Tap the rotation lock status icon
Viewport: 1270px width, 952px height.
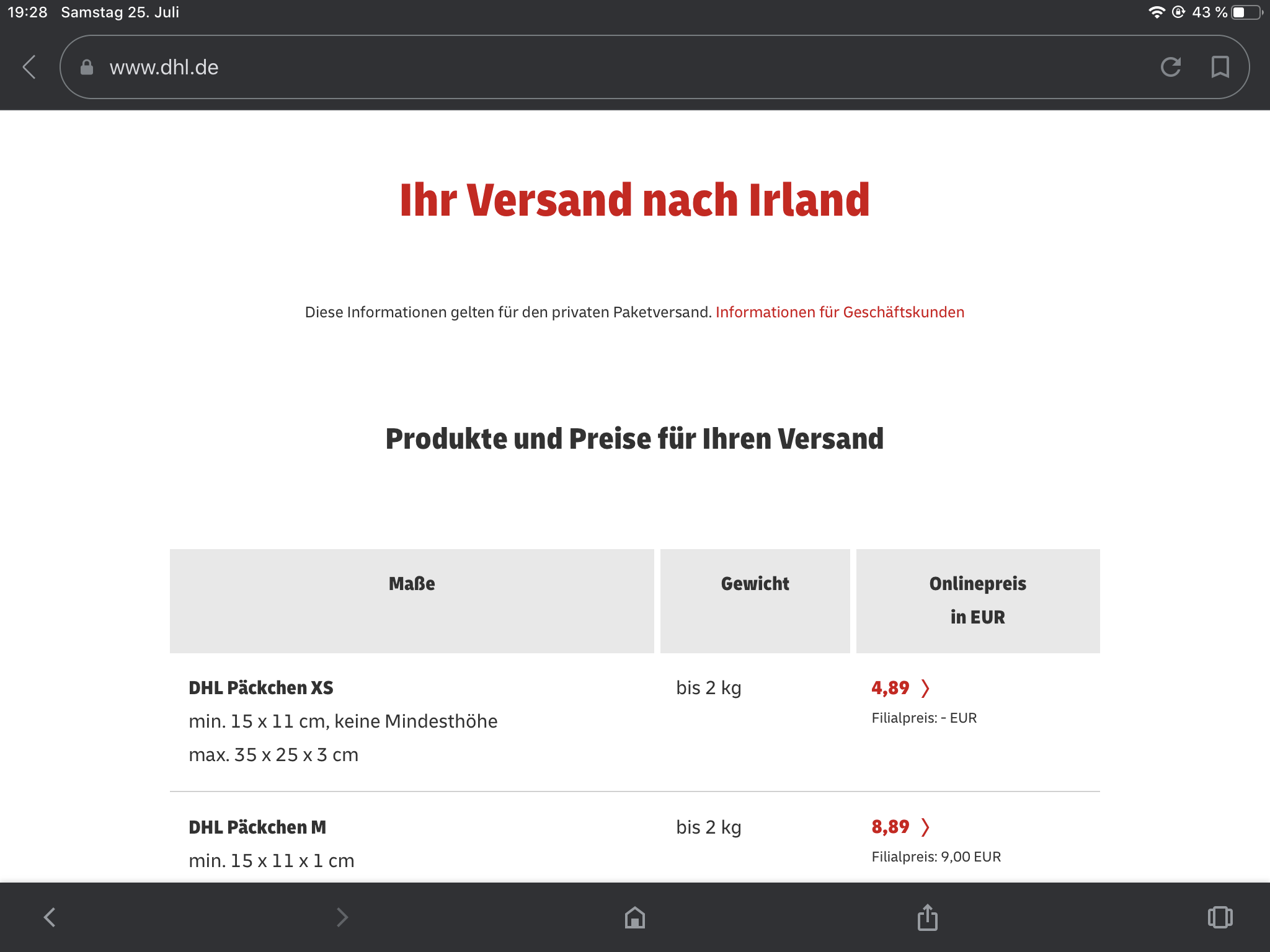pyautogui.click(x=1179, y=12)
